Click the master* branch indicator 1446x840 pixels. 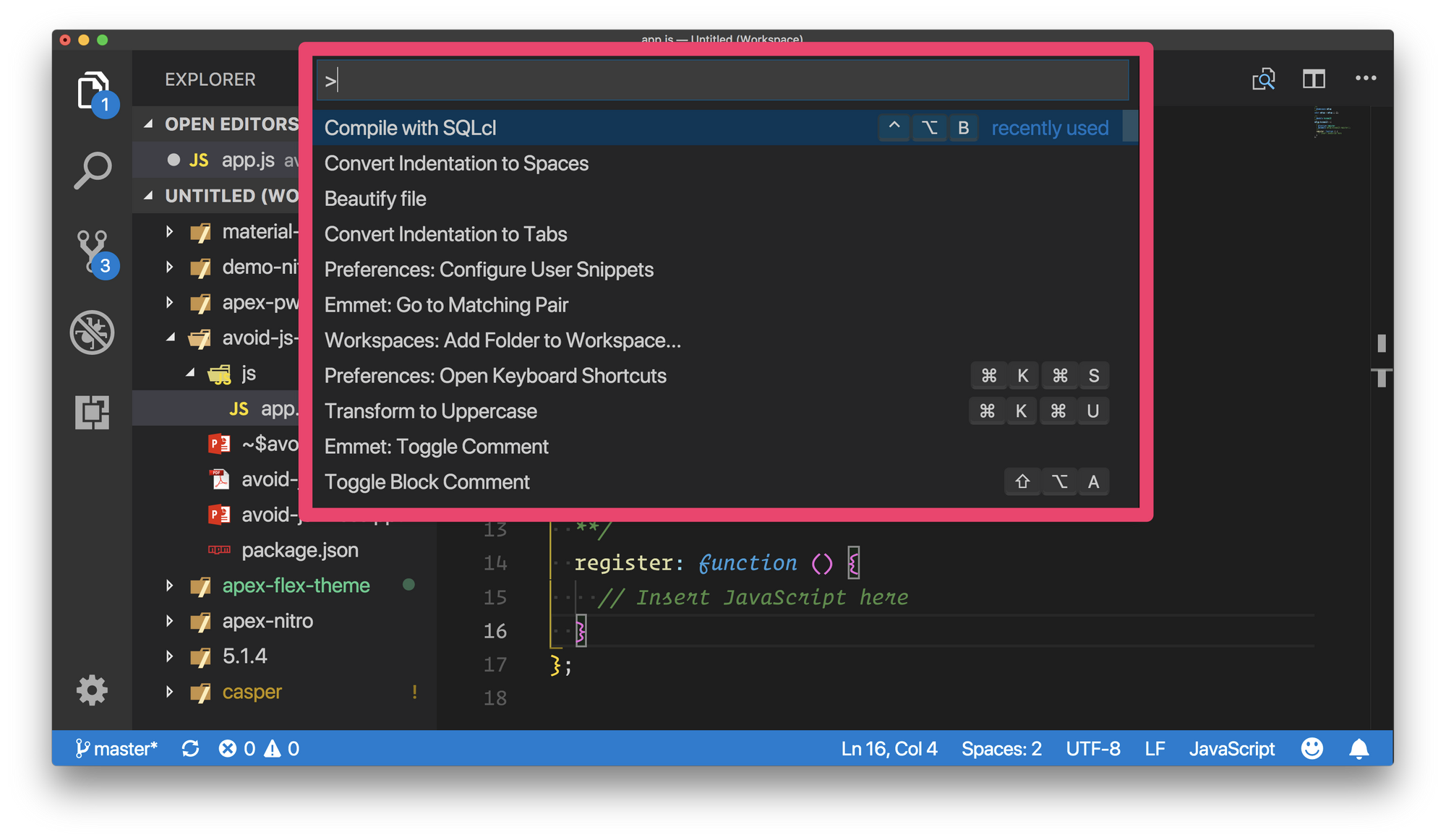pos(116,748)
